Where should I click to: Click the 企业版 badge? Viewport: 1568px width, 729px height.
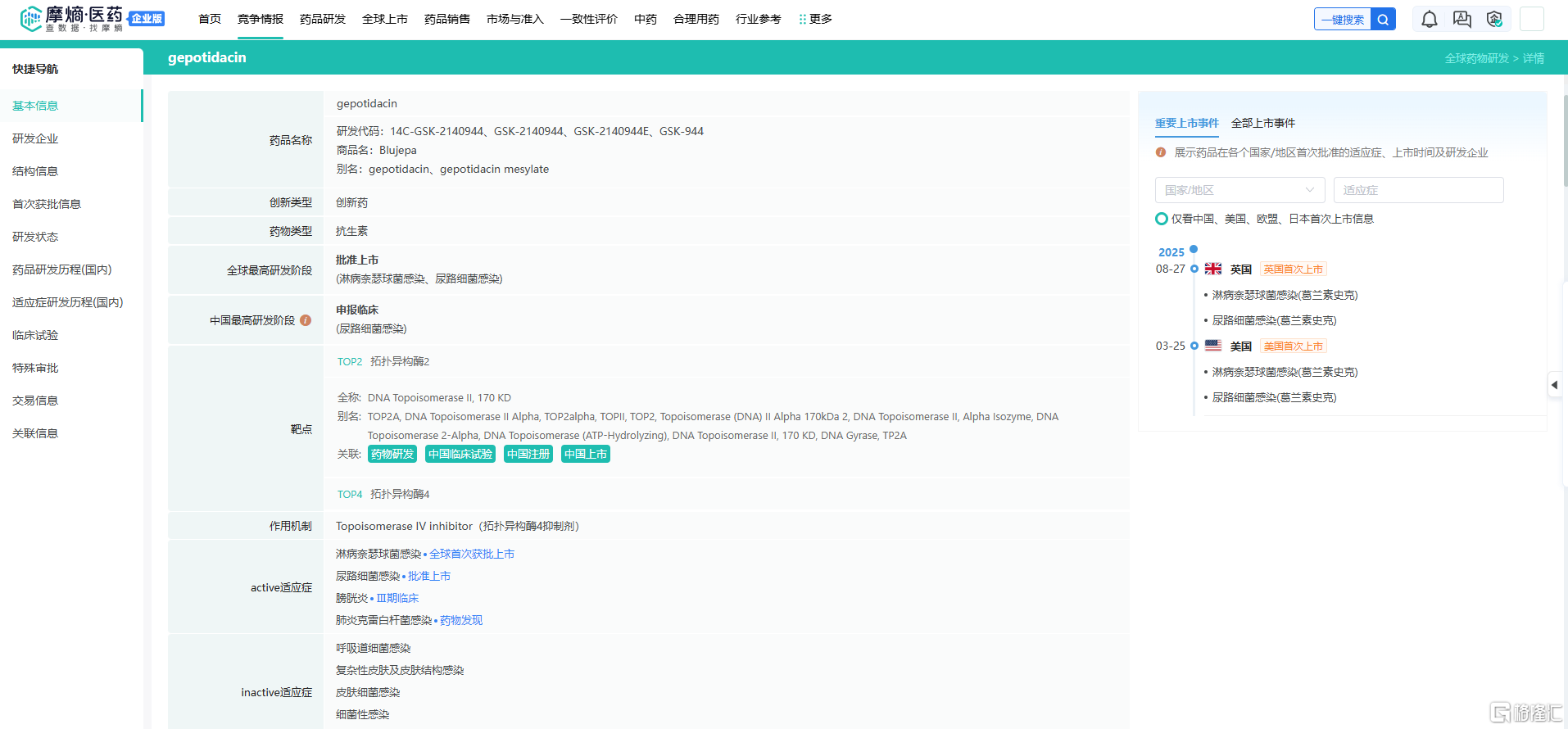click(x=147, y=18)
